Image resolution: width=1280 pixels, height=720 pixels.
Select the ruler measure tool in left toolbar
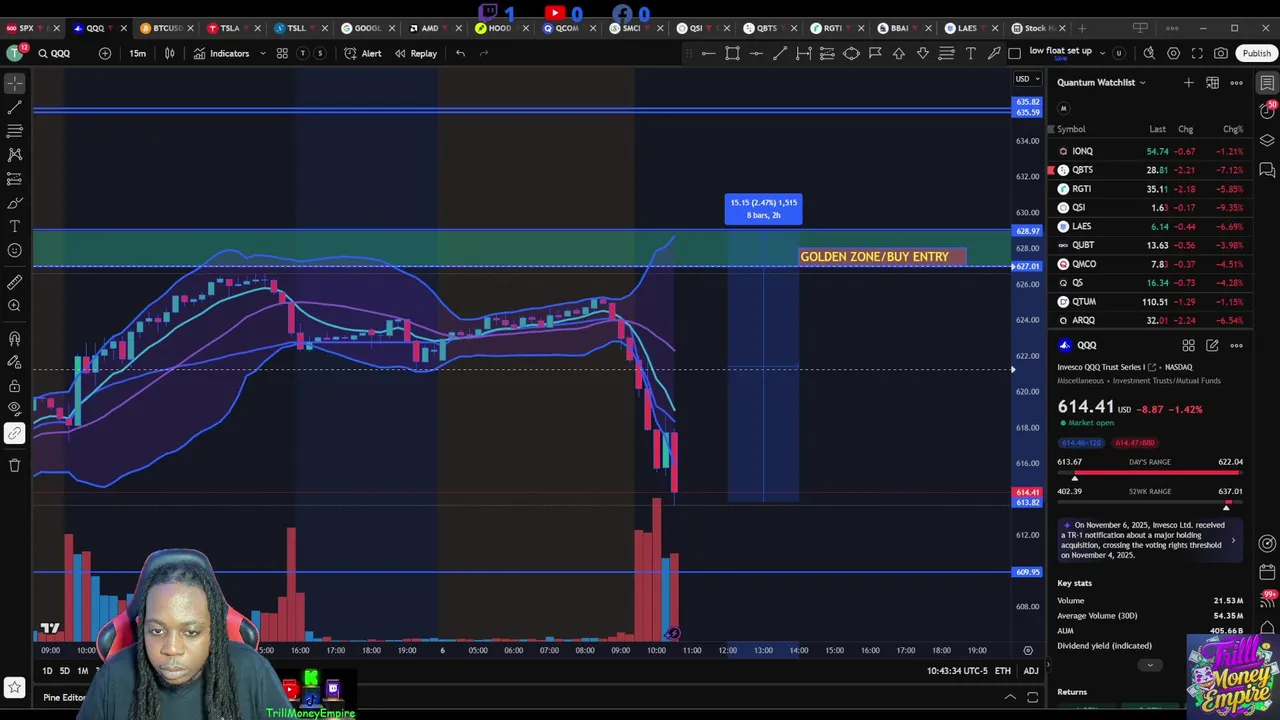(x=14, y=283)
